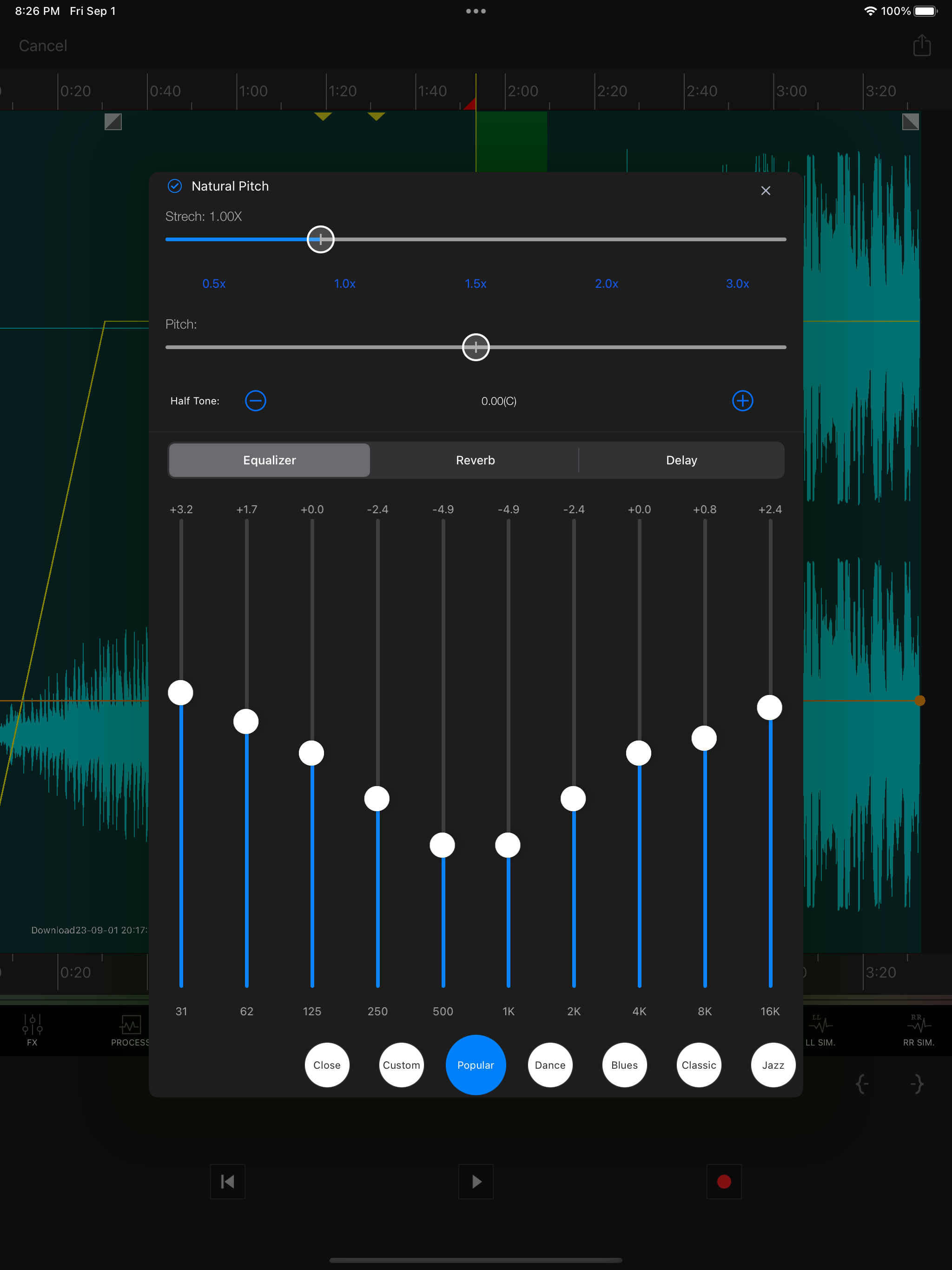Click the fade-out handle at waveform end
The height and width of the screenshot is (1270, 952).
coord(911,122)
